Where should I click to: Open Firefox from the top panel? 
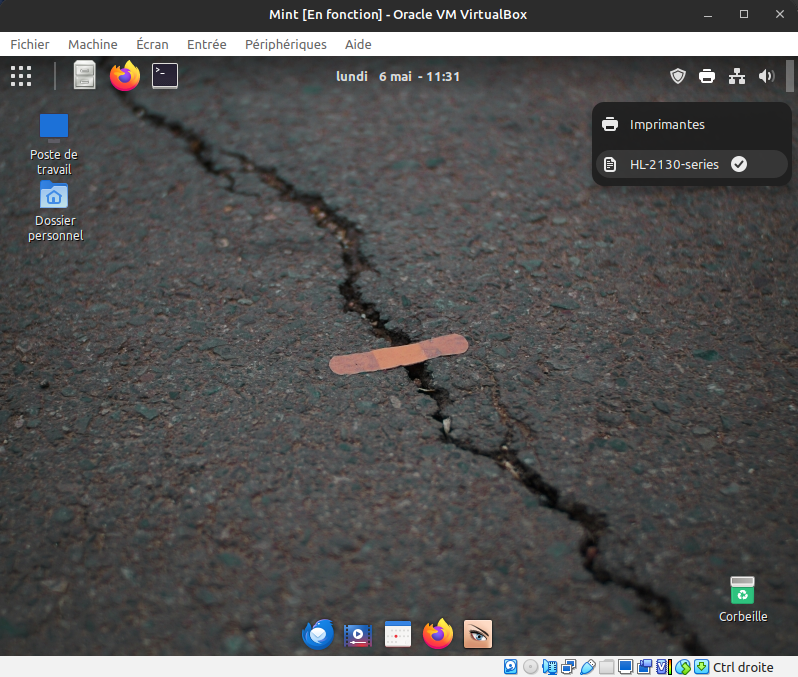point(125,76)
